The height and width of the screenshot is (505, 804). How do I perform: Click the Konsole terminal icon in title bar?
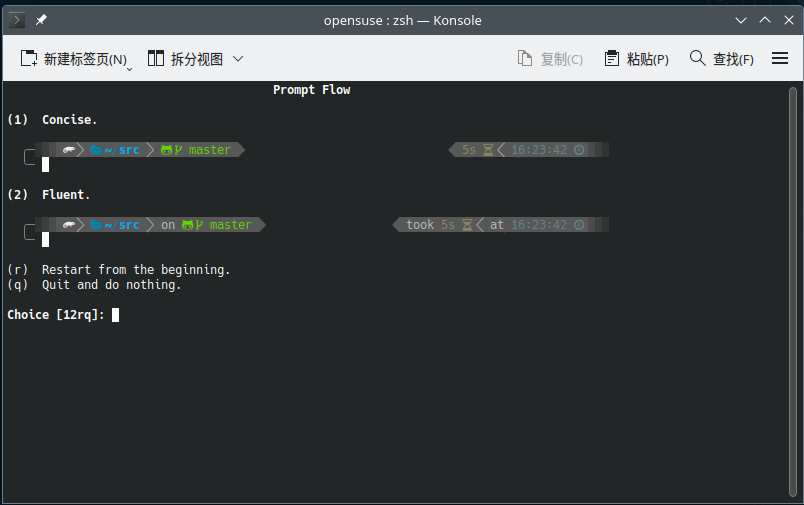coord(17,20)
